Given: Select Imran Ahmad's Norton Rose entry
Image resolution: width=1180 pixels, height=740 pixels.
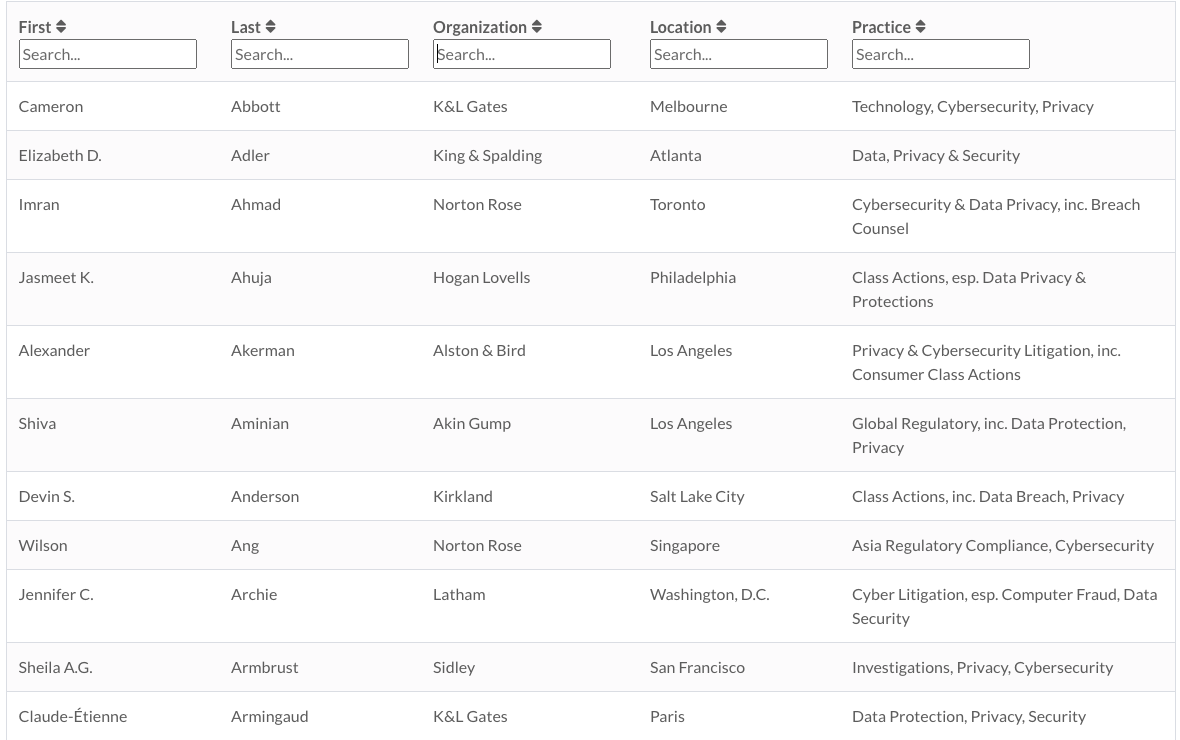Looking at the screenshot, I should tap(477, 204).
